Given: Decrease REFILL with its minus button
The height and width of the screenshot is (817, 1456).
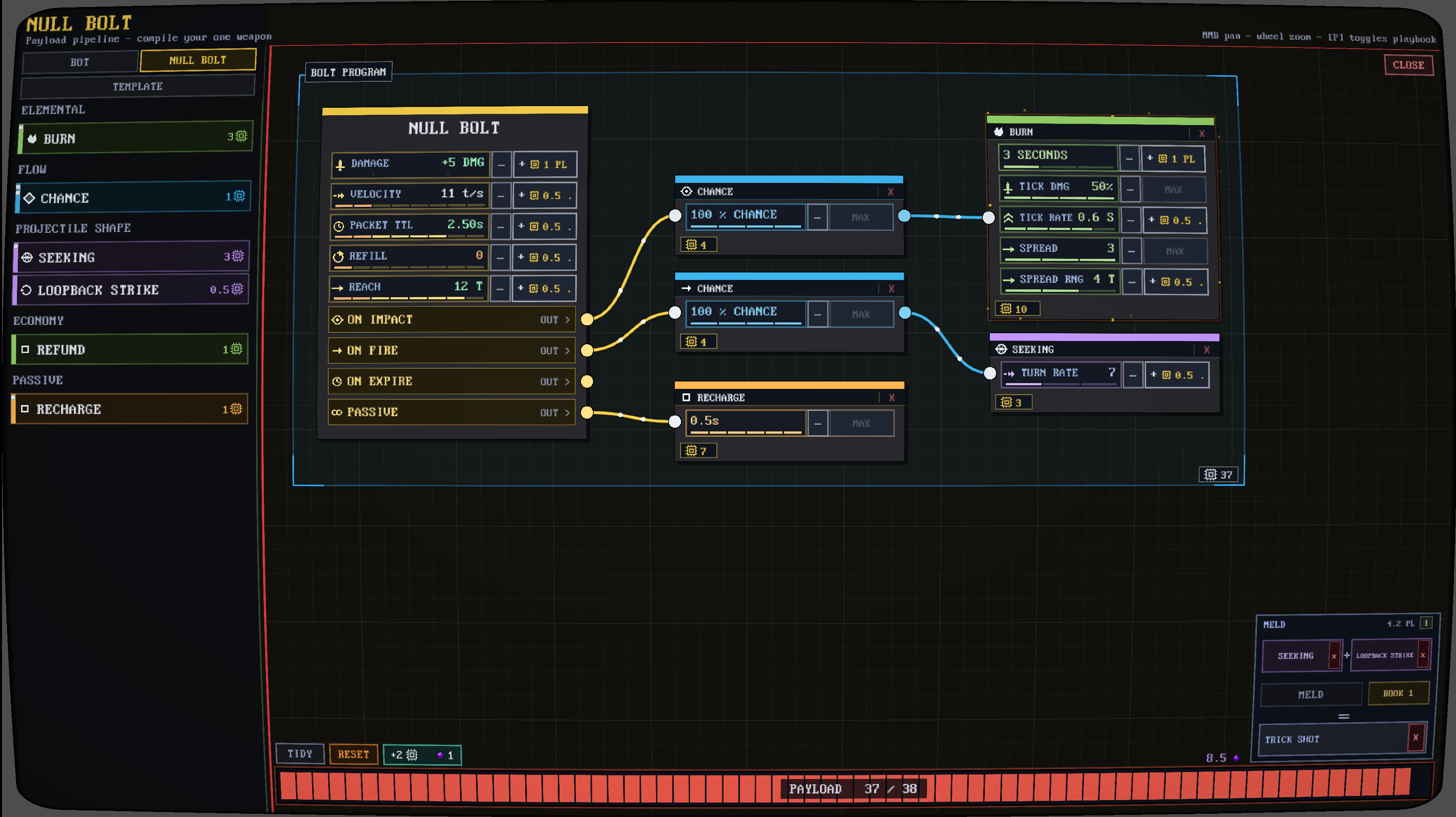Looking at the screenshot, I should tap(500, 258).
